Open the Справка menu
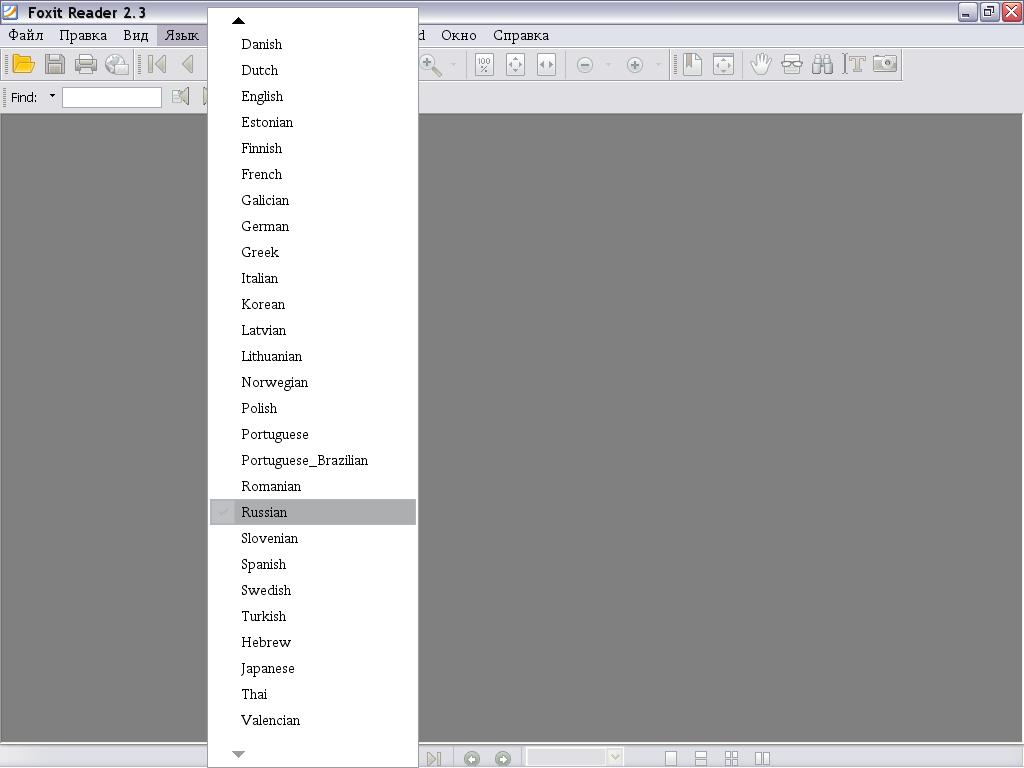 pos(520,35)
